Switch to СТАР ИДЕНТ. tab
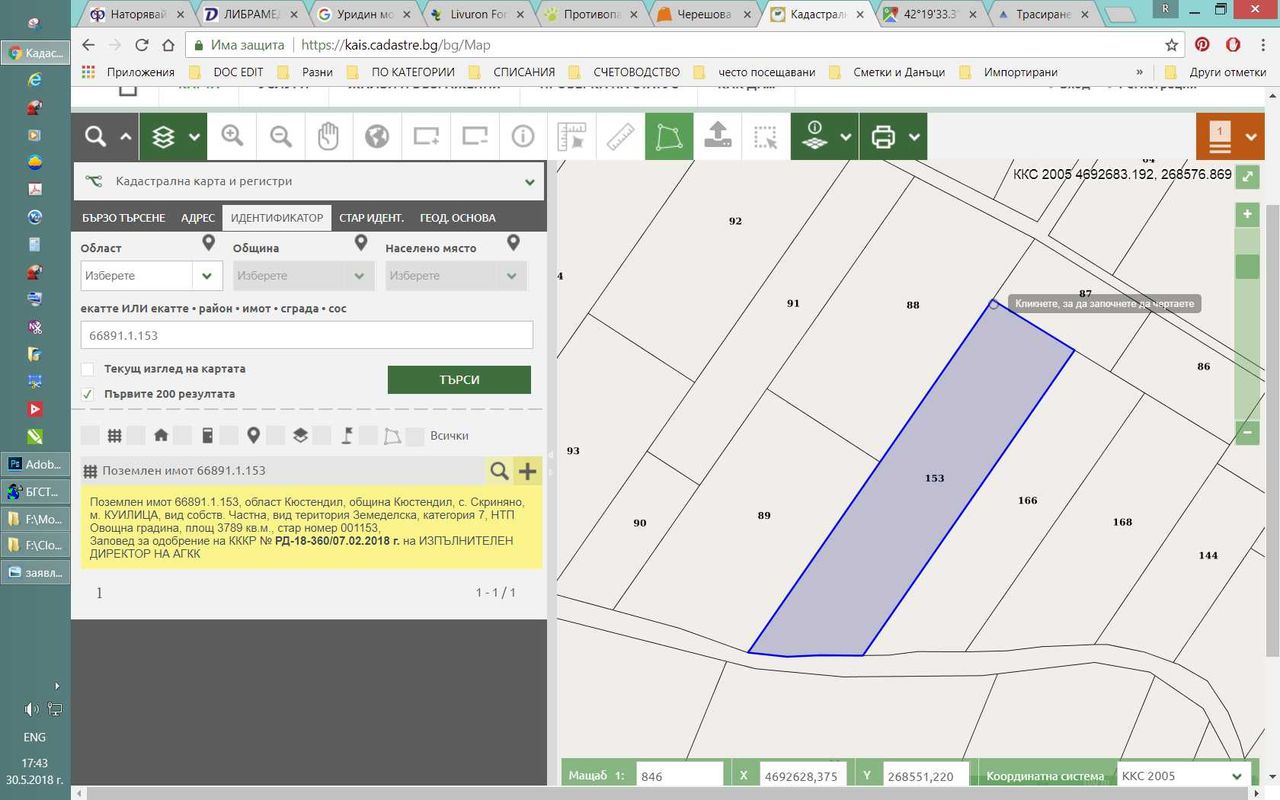1280x800 pixels. click(x=371, y=218)
